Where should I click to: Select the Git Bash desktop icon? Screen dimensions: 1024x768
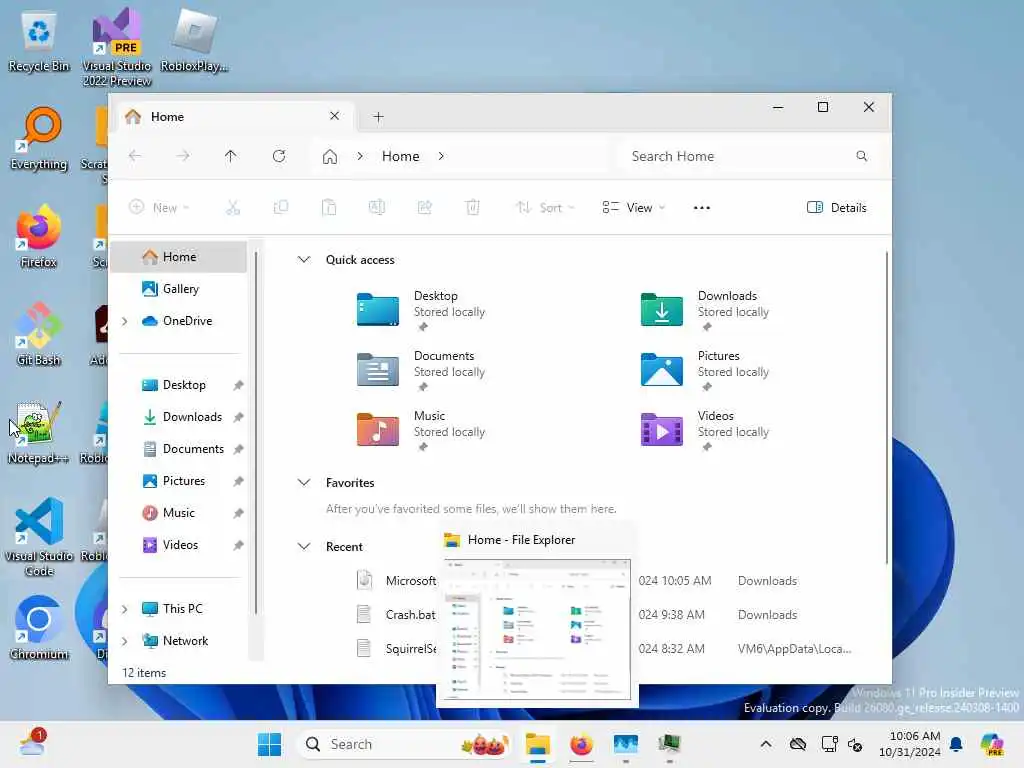coord(39,335)
